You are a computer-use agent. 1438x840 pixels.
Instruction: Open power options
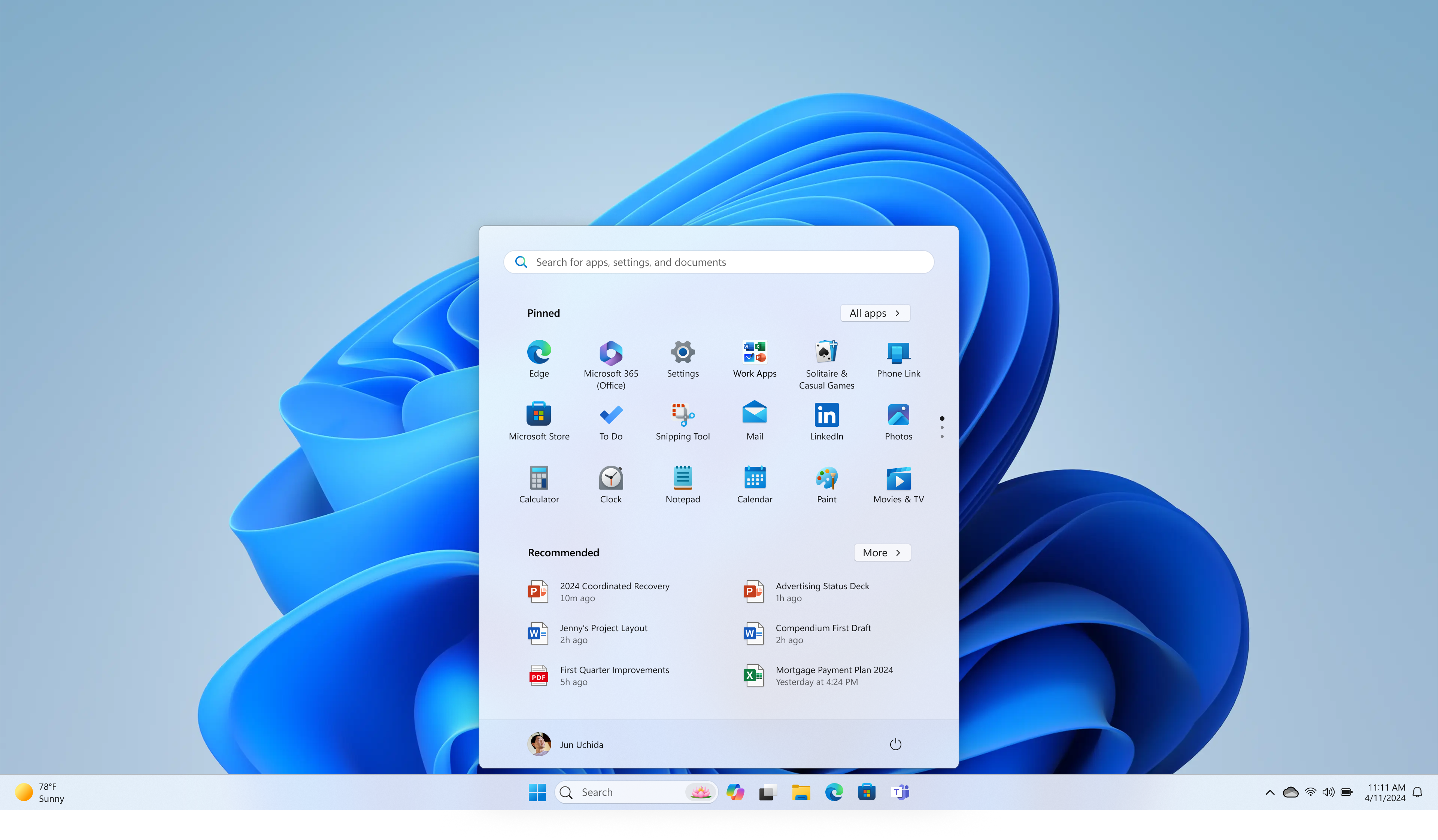click(895, 744)
